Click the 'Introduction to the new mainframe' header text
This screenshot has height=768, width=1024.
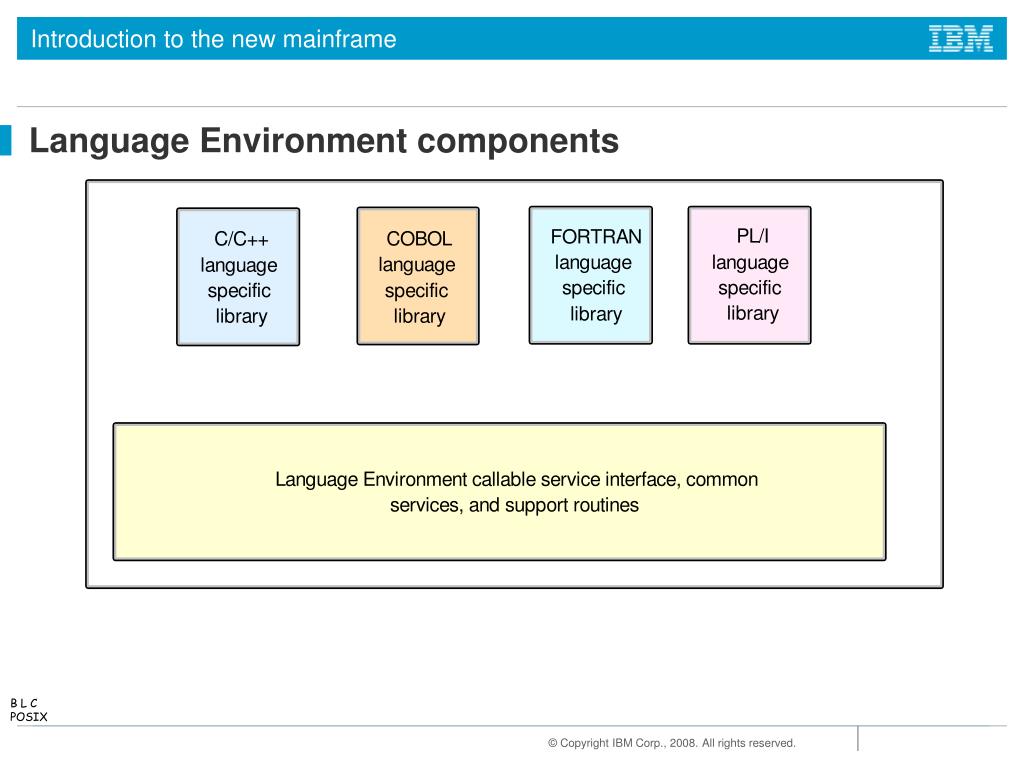[214, 39]
